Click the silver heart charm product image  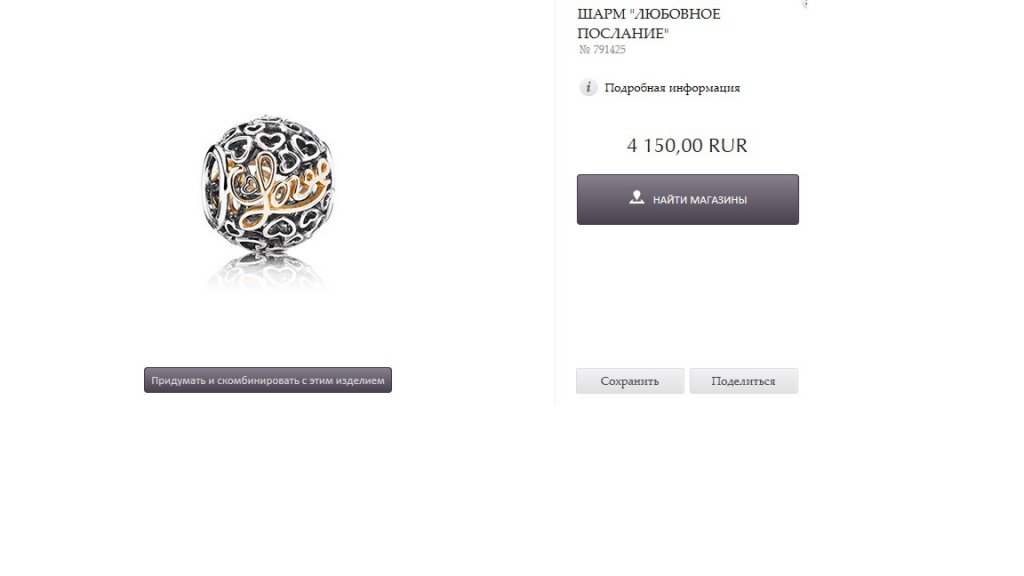point(268,184)
